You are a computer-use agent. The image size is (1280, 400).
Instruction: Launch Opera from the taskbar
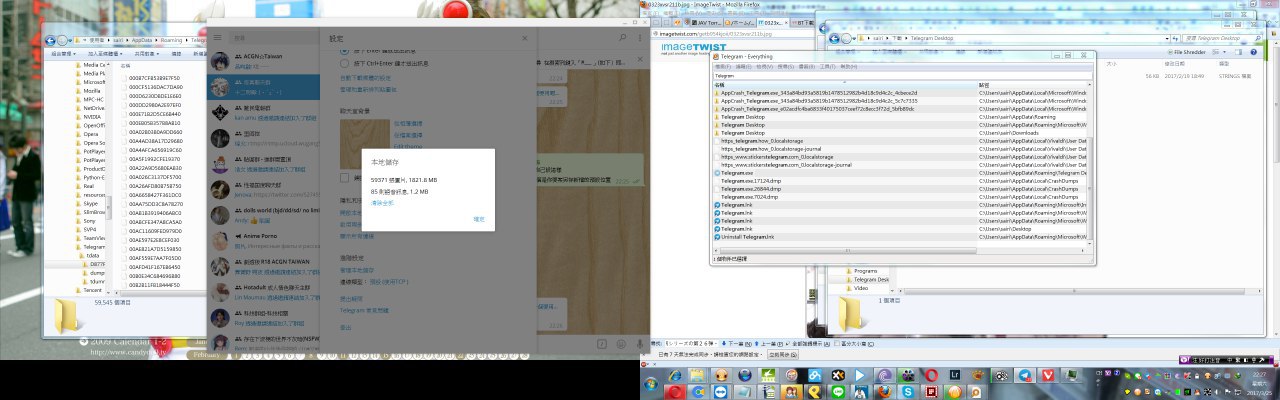932,374
